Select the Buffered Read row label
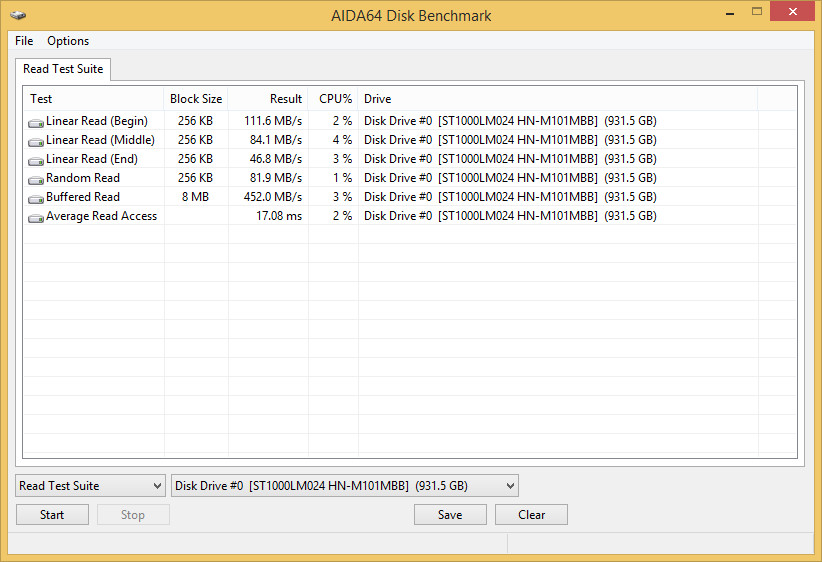 coord(83,197)
